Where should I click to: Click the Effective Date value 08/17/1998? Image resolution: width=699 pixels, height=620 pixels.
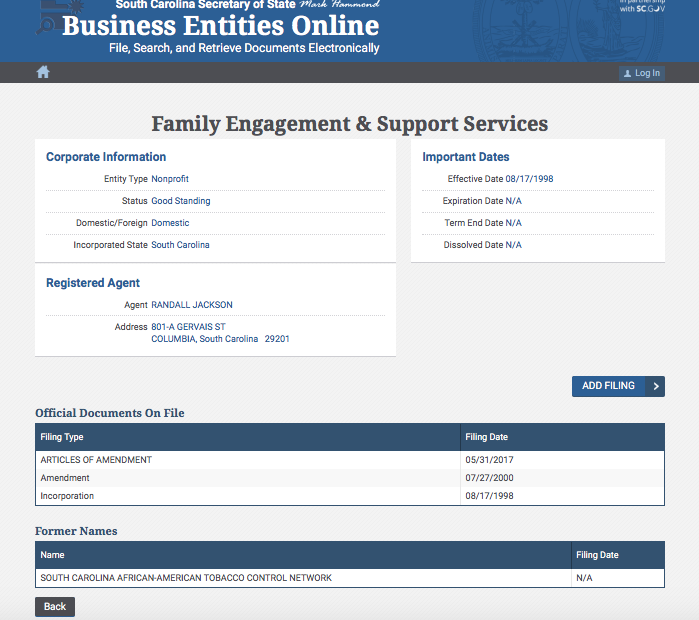(x=529, y=179)
